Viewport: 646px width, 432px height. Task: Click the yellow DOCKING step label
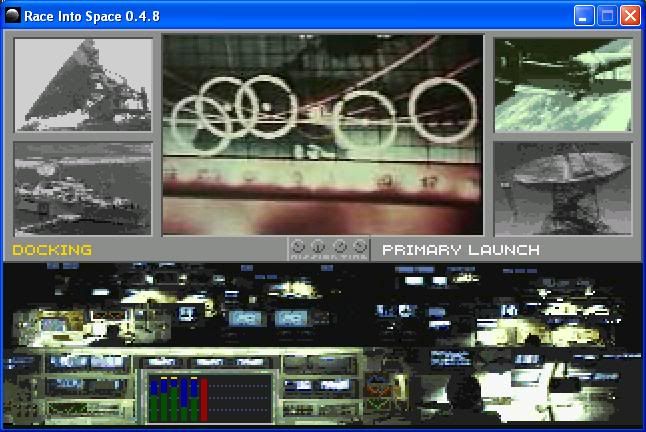(x=52, y=250)
